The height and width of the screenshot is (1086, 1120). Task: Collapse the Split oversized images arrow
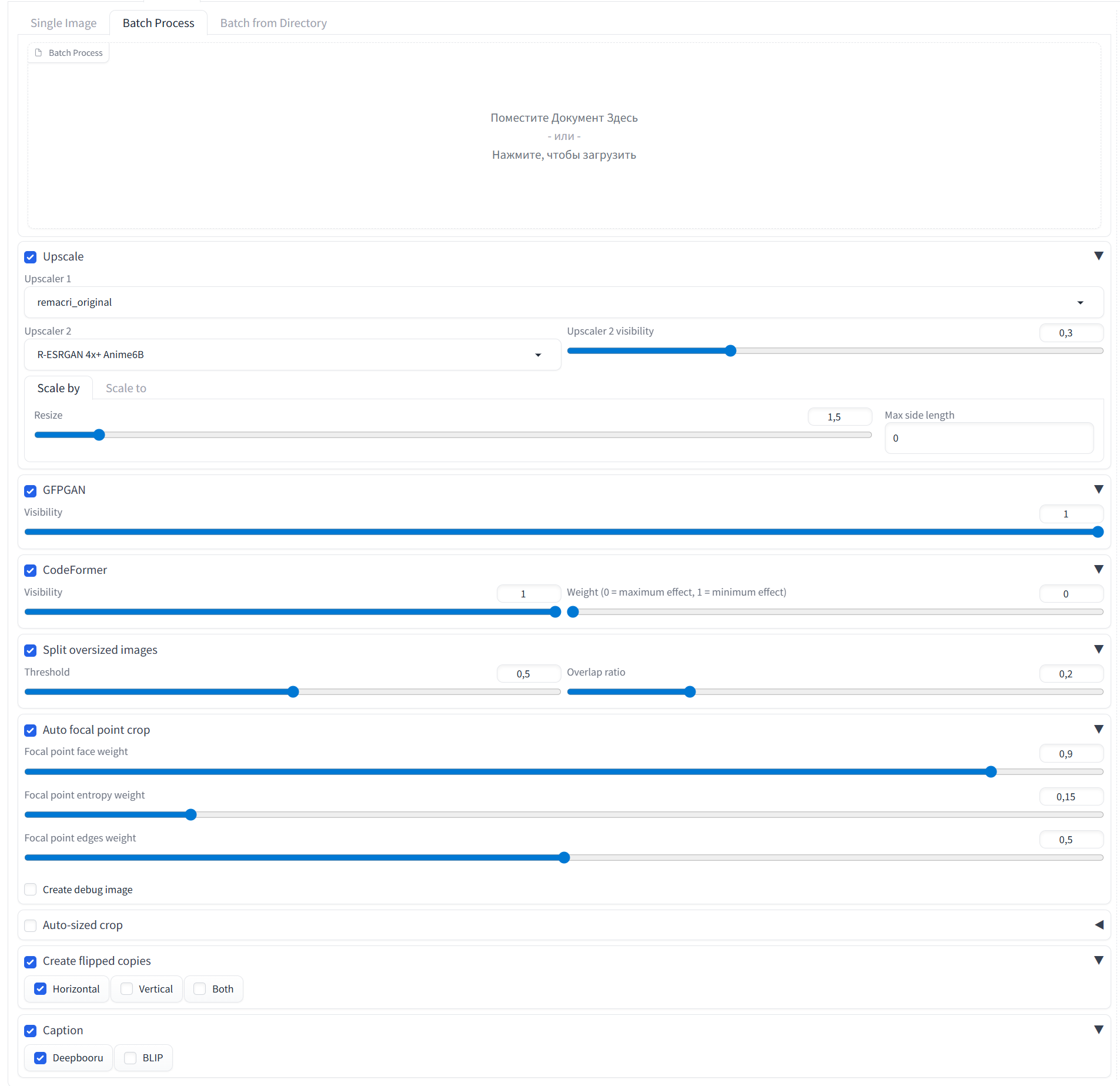[x=1098, y=650]
